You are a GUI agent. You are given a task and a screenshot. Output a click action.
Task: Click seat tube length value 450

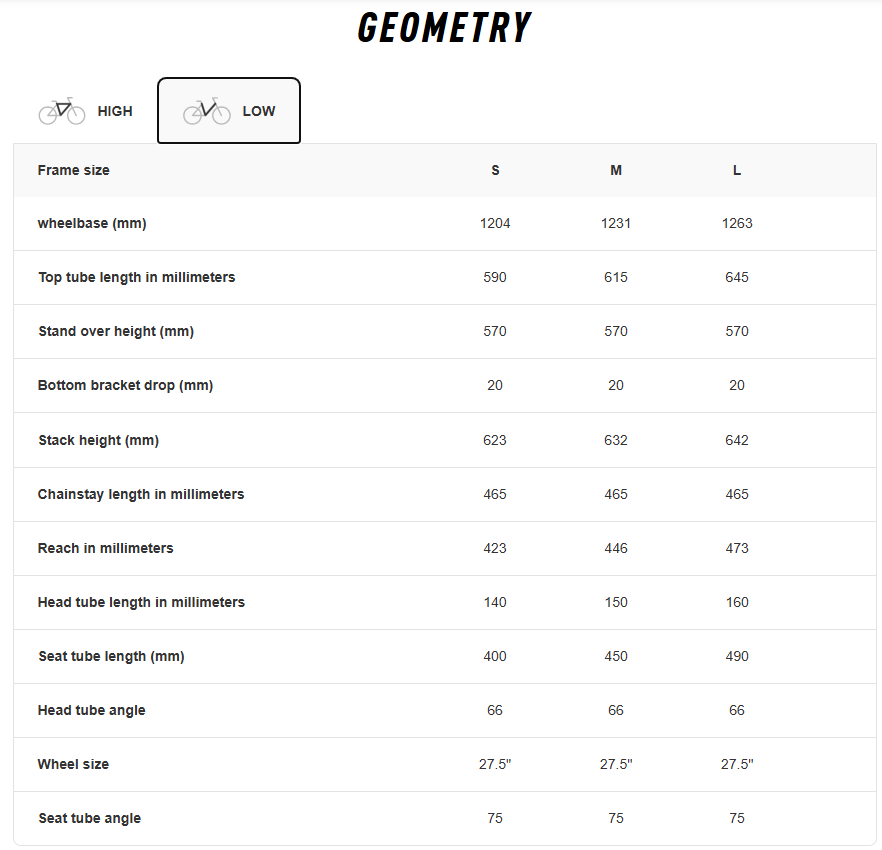616,656
